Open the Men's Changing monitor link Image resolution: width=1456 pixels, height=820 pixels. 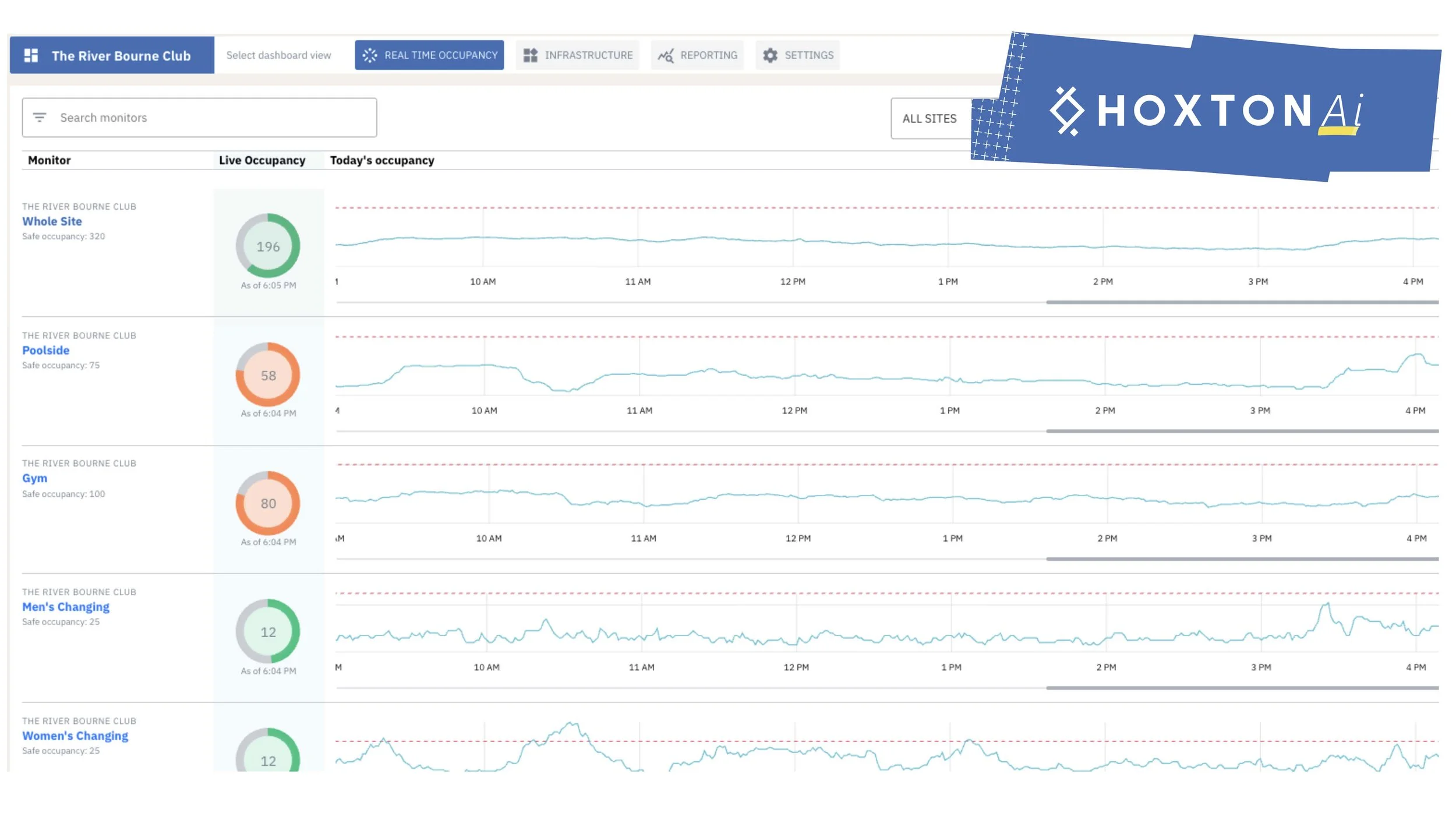(x=66, y=607)
